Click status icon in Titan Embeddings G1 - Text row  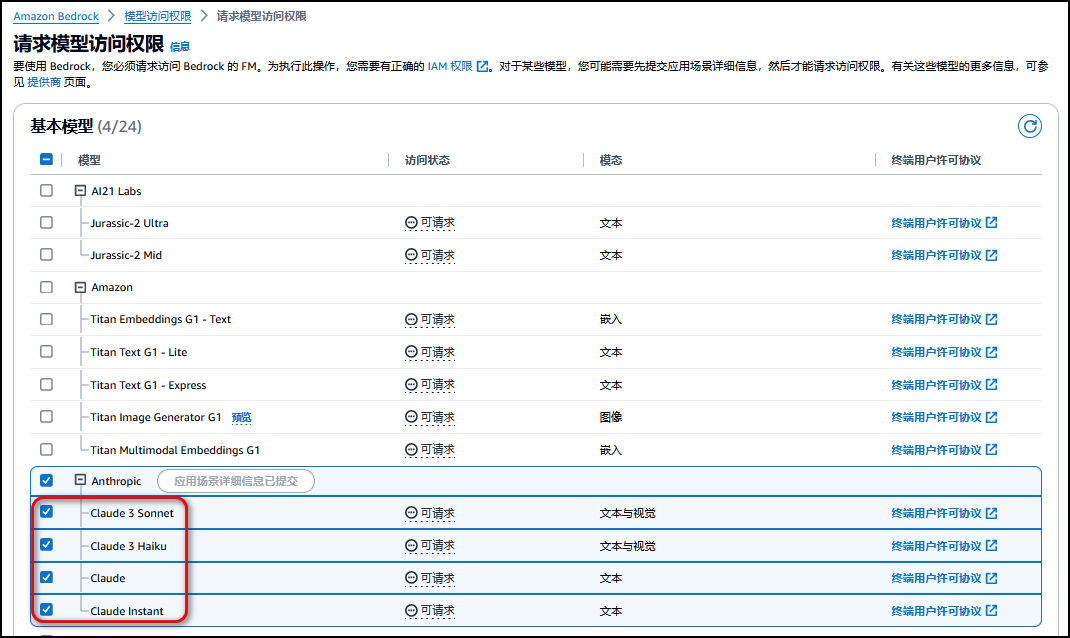point(411,319)
